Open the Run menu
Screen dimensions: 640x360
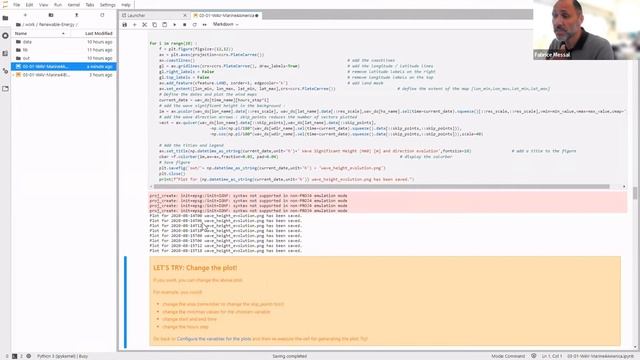(x=58, y=5)
